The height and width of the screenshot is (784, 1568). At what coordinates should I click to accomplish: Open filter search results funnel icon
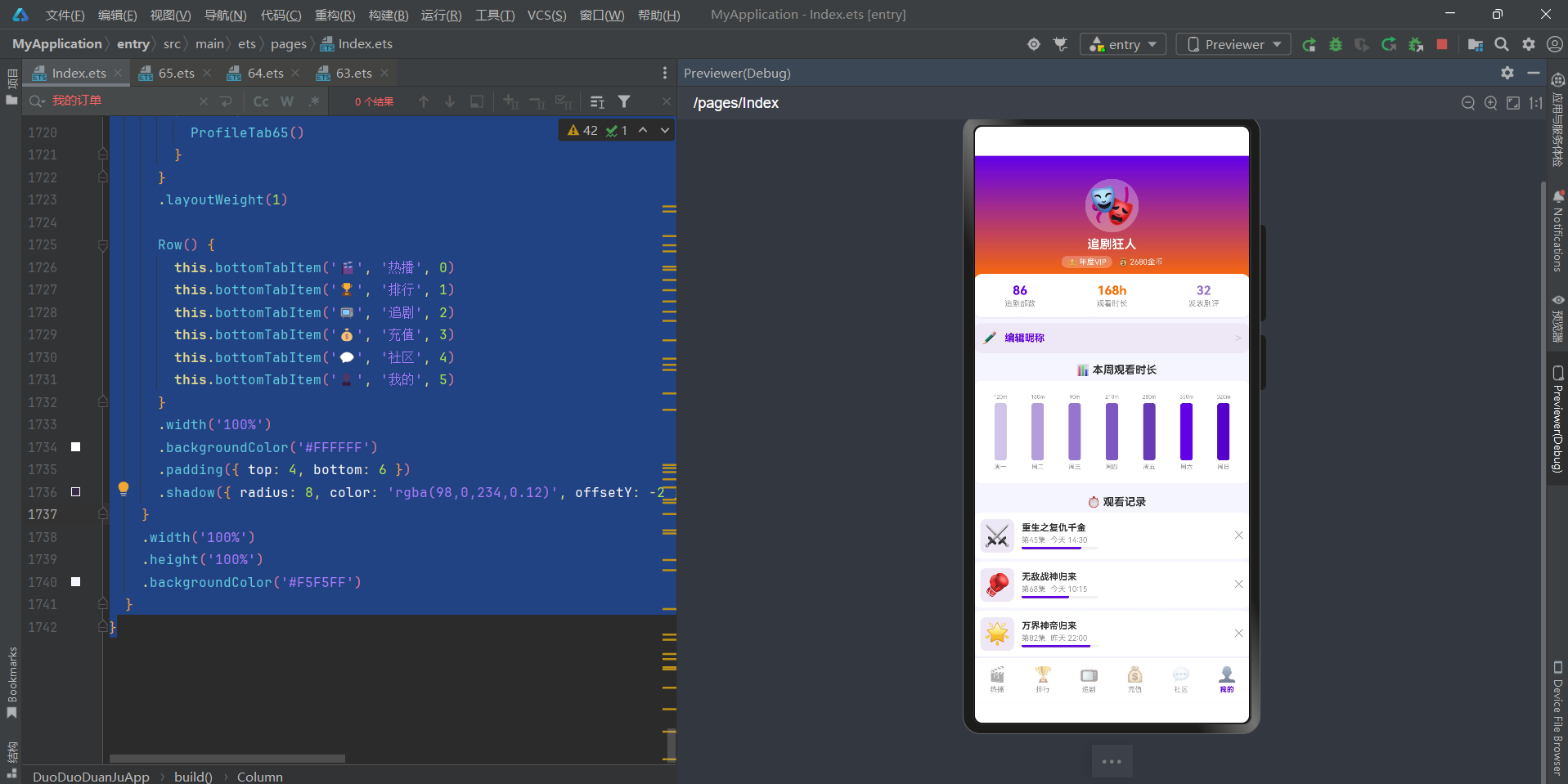(624, 101)
